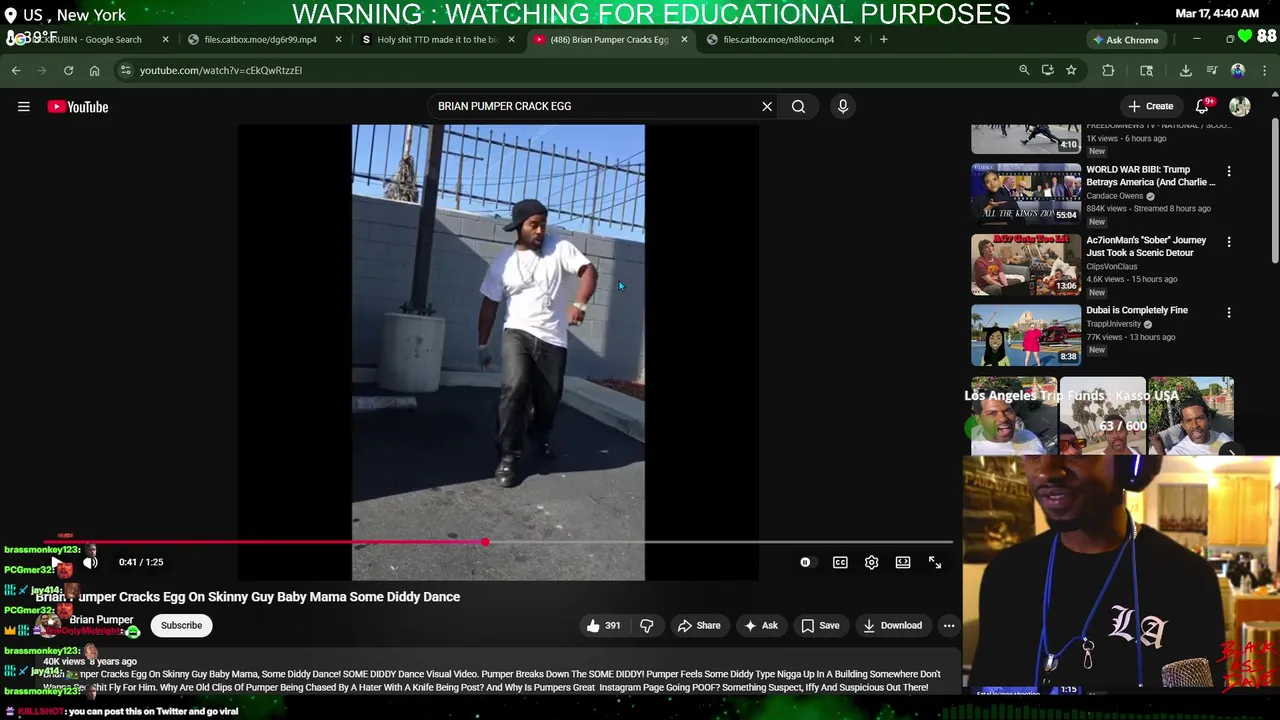Subscribe to Brian Pumper channel
Image resolution: width=1280 pixels, height=720 pixels.
click(181, 625)
